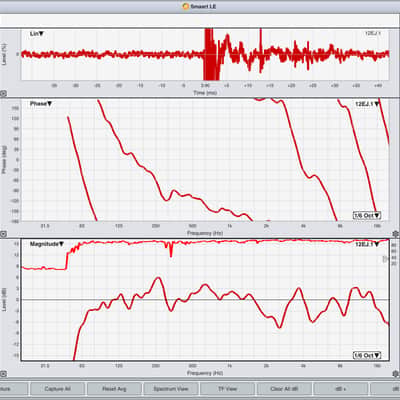Expand the 12EJ.1 trace selector in the Magnitude plot
This screenshot has height=400, width=400.
367,244
